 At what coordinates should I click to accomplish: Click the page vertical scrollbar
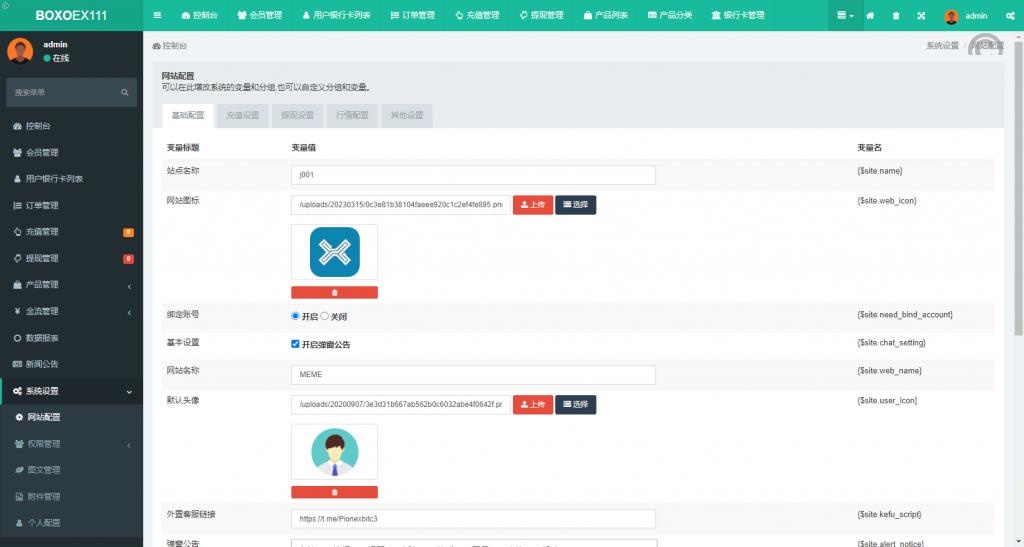(x=1018, y=200)
